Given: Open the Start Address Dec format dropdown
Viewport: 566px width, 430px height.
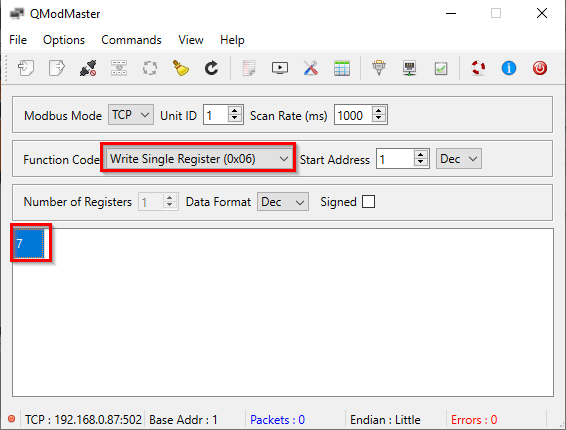Looking at the screenshot, I should [x=458, y=159].
